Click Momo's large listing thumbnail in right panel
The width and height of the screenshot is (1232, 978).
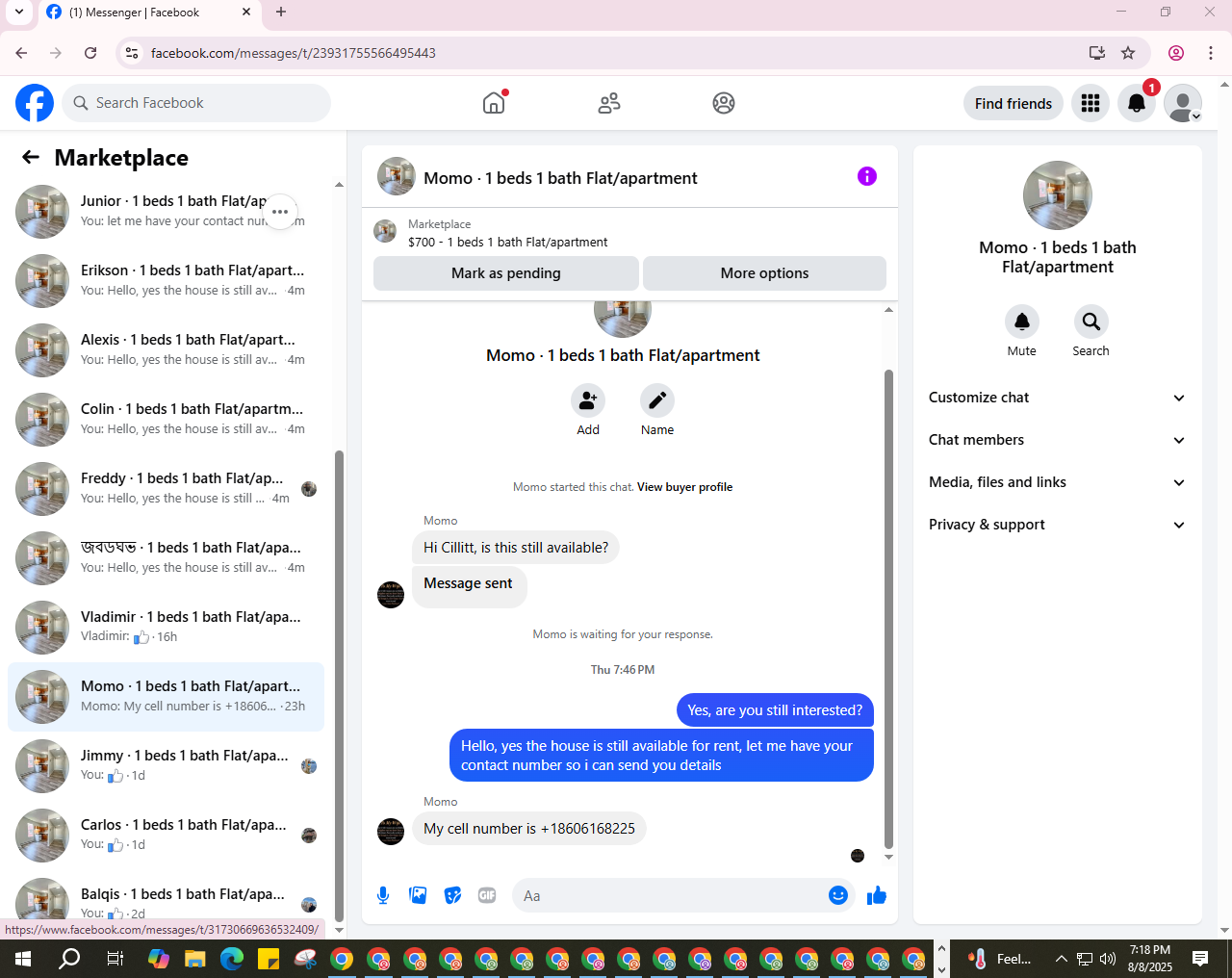coord(1057,195)
